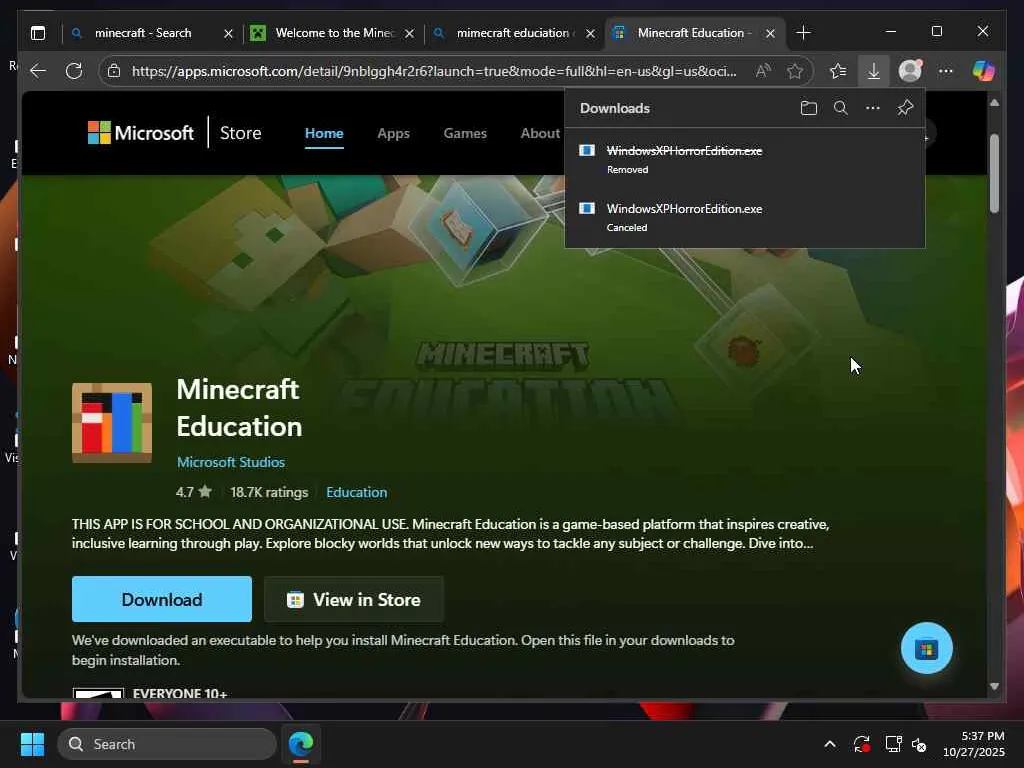Click the View in Store button
1024x768 pixels.
[354, 599]
